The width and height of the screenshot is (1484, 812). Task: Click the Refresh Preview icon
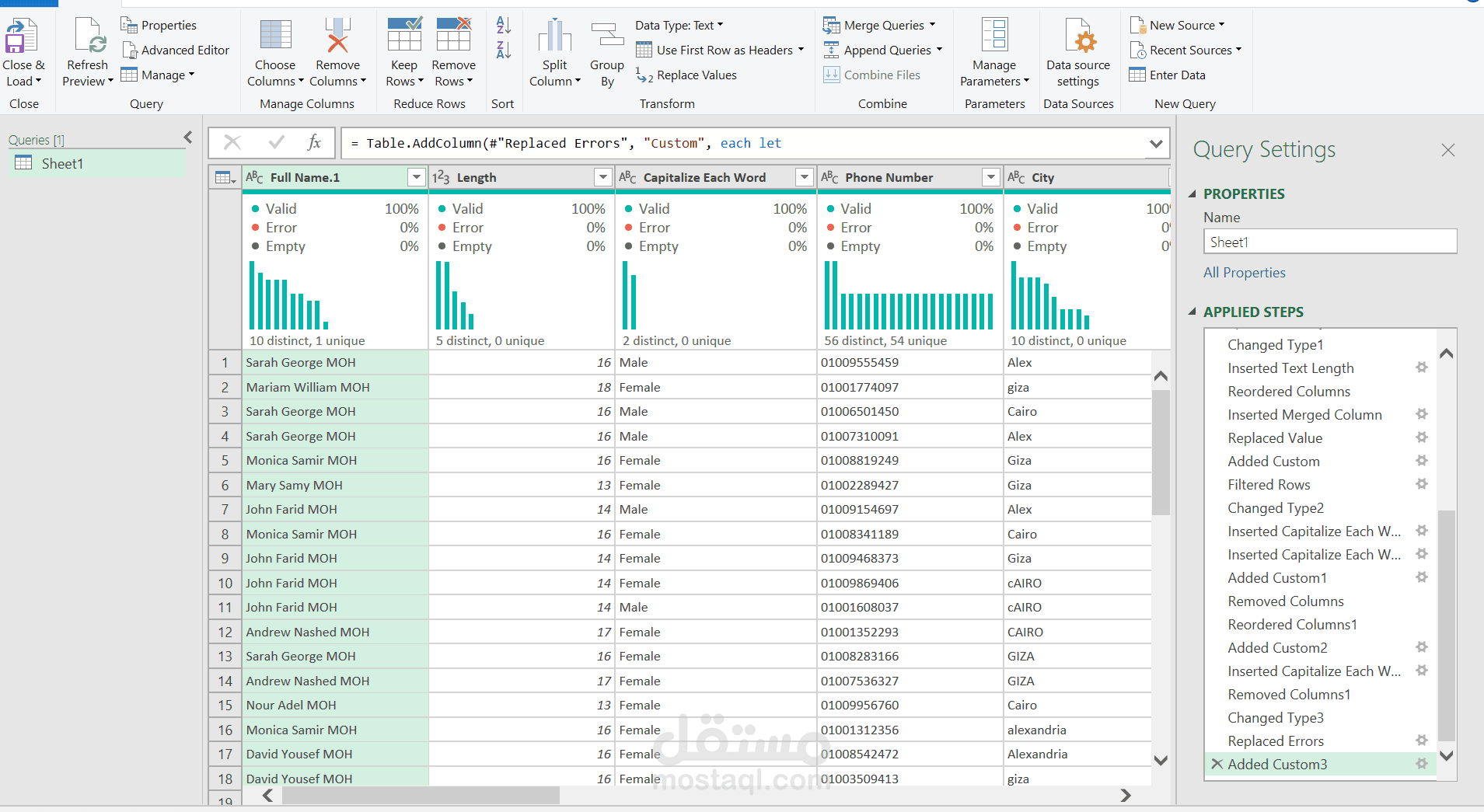[88, 37]
